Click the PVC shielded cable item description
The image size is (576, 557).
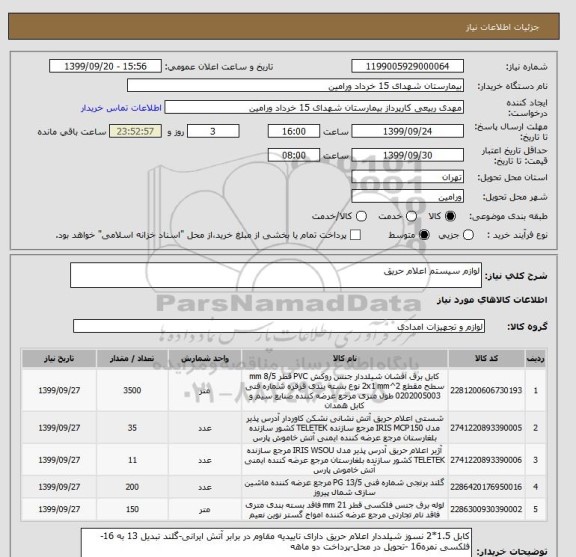(x=345, y=391)
